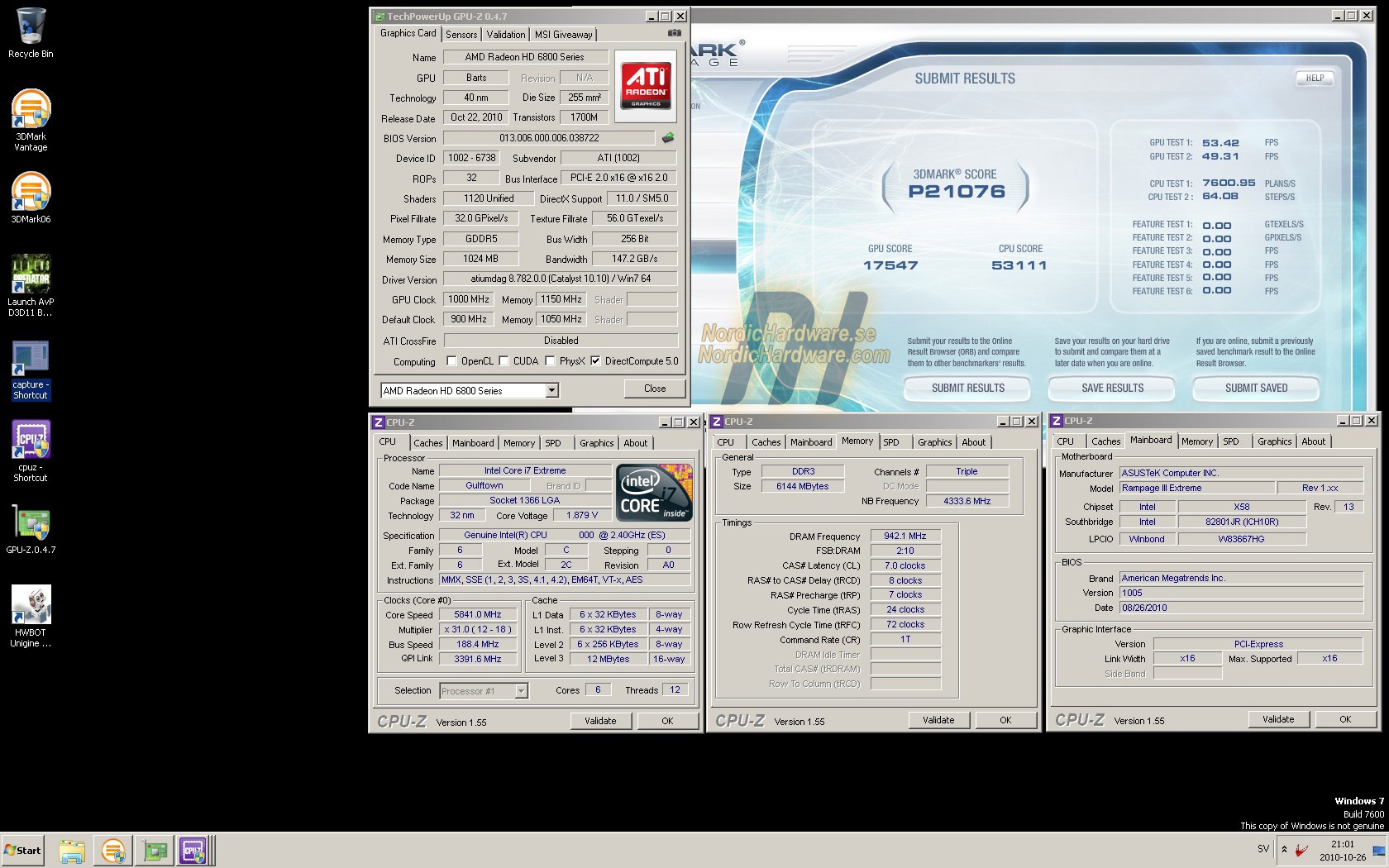The image size is (1389, 868).
Task: Open the Caches tab in left CPU-Z window
Action: 428,443
